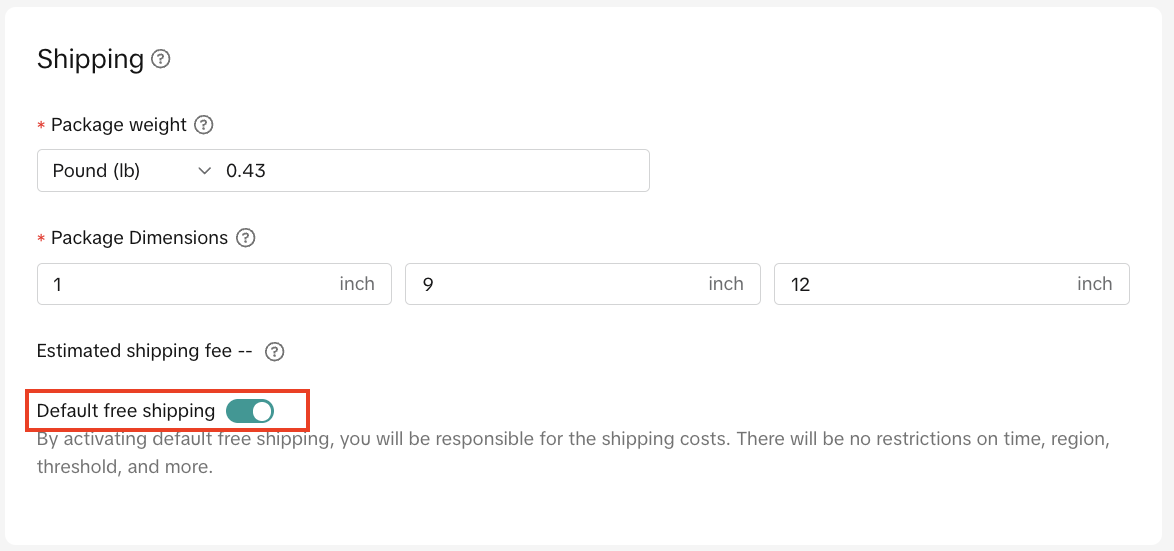
Task: Click the Package weight label
Action: click(118, 125)
